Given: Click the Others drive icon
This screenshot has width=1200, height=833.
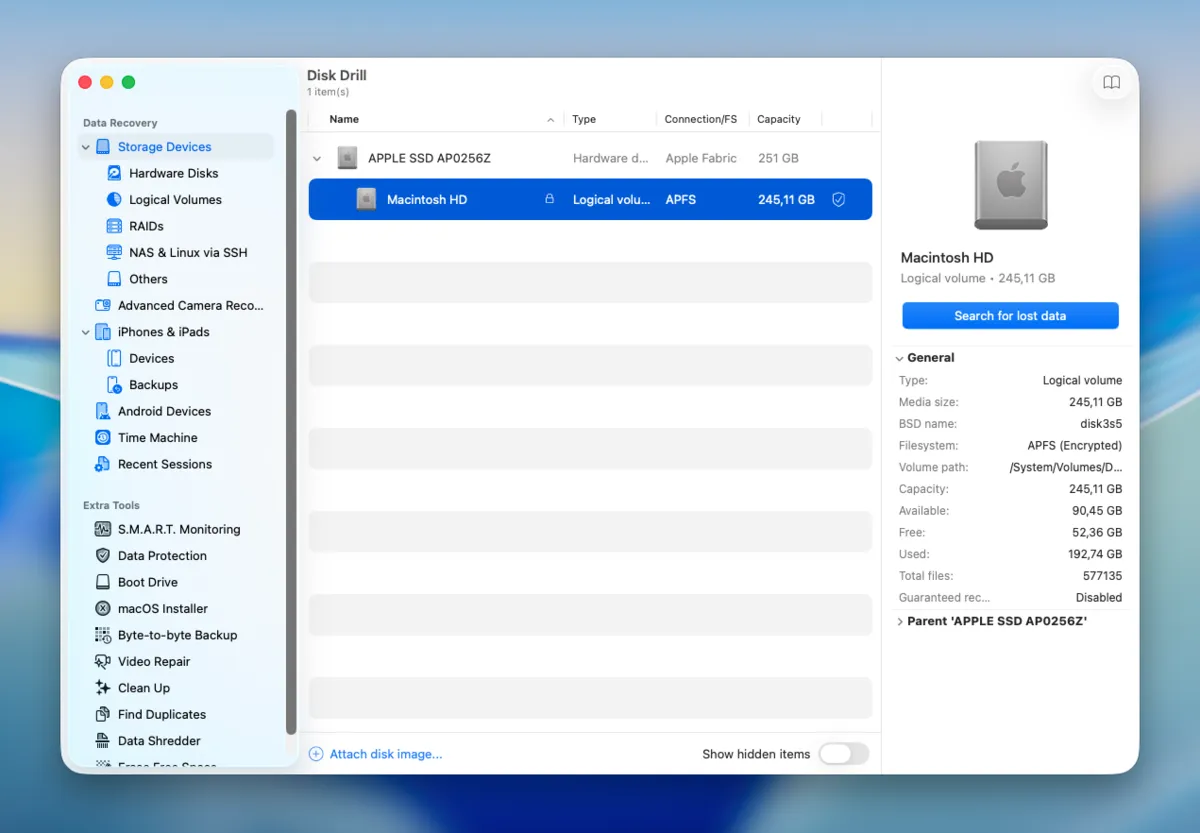Looking at the screenshot, I should 114,279.
